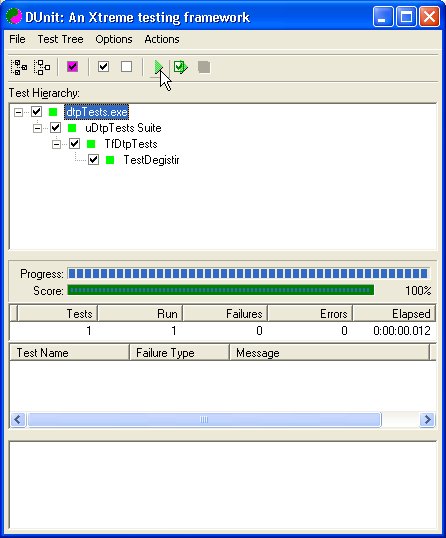Click the Deselect All Tests toolbar icon
Image resolution: width=446 pixels, height=538 pixels.
(42, 67)
